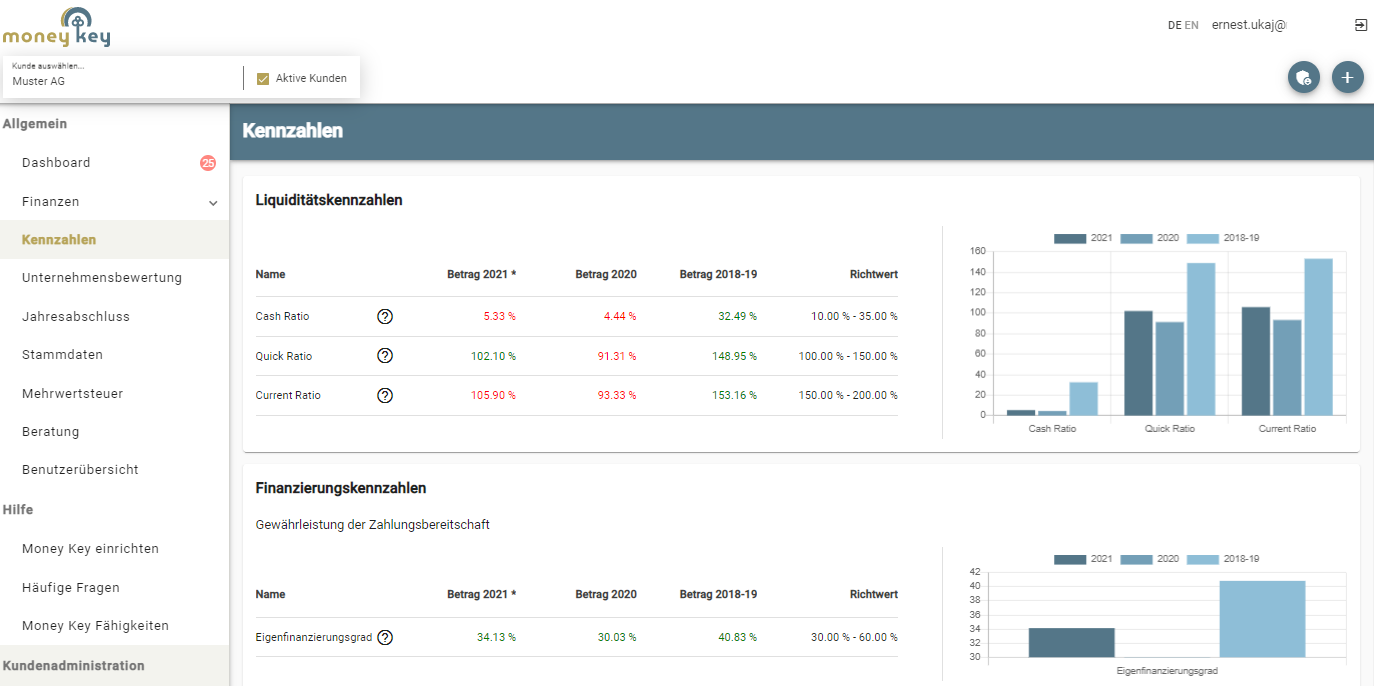Go to Jahresabschluss in the sidebar

[76, 317]
